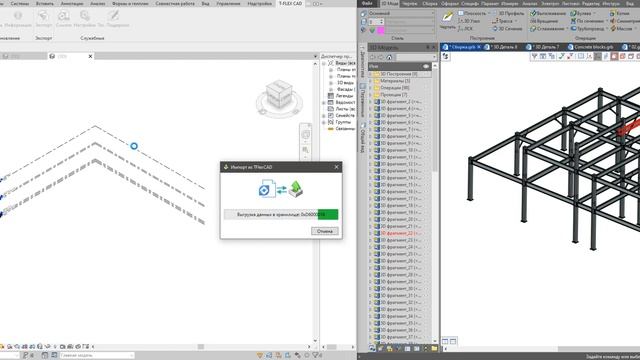Switch to Concrete blocks.grb document tab

(593, 47)
